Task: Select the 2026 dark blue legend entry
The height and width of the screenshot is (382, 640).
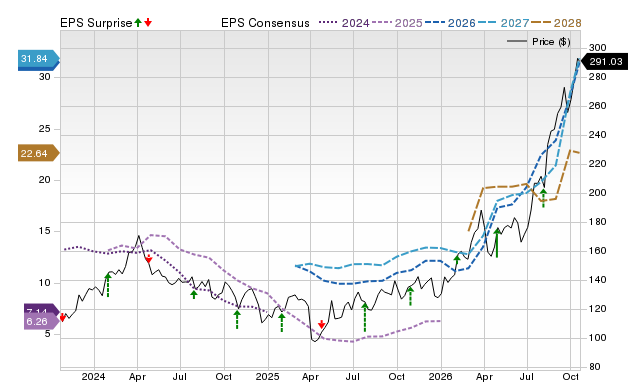Action: coord(450,23)
